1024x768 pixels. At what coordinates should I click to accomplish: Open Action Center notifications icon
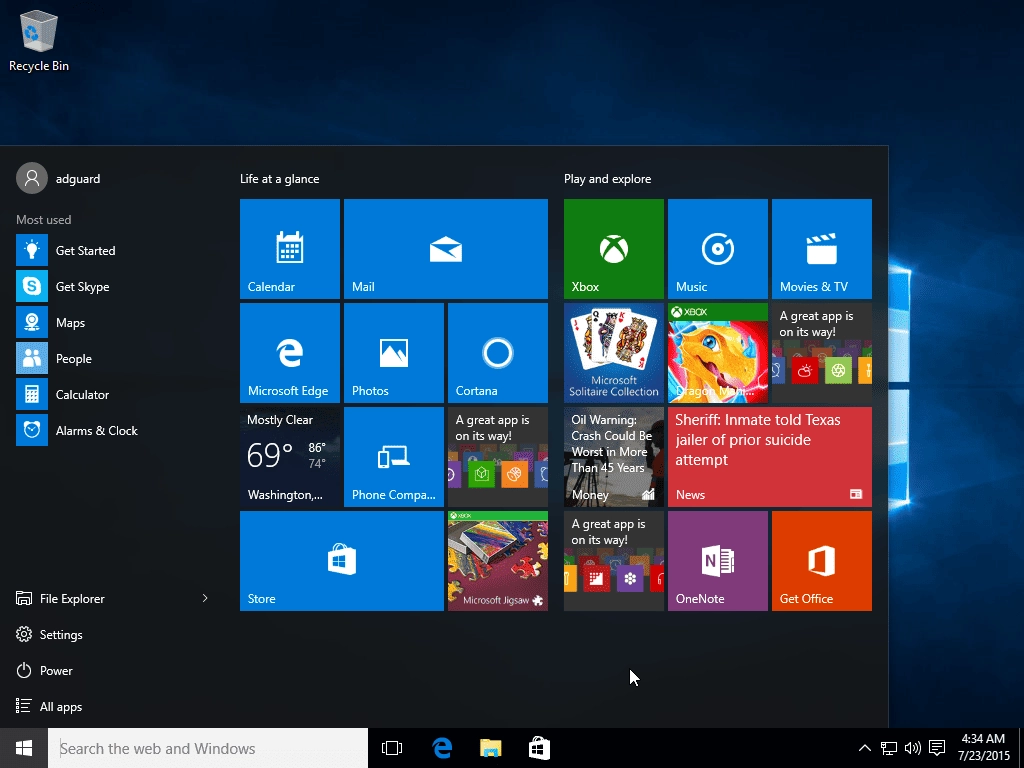click(x=937, y=748)
